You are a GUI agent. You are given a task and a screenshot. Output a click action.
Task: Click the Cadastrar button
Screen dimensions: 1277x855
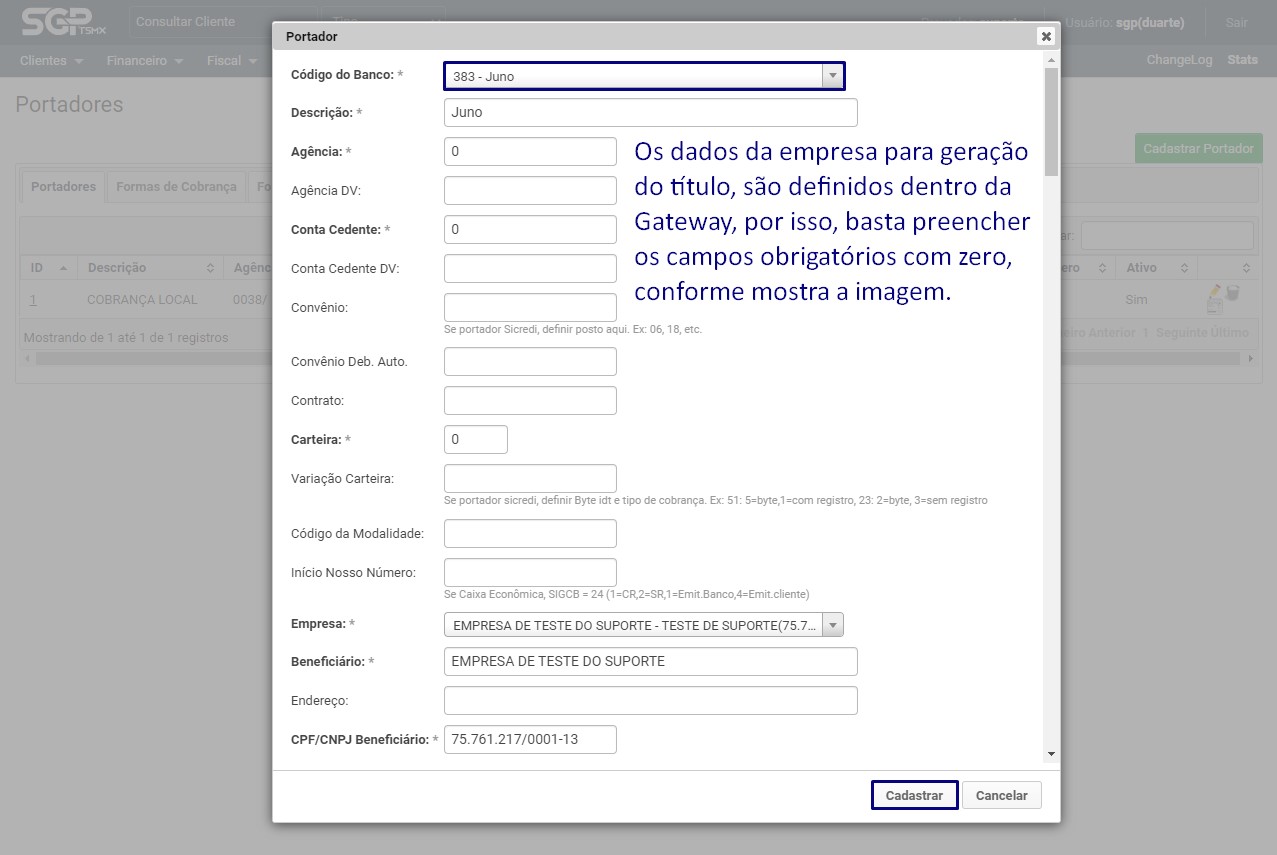click(914, 795)
